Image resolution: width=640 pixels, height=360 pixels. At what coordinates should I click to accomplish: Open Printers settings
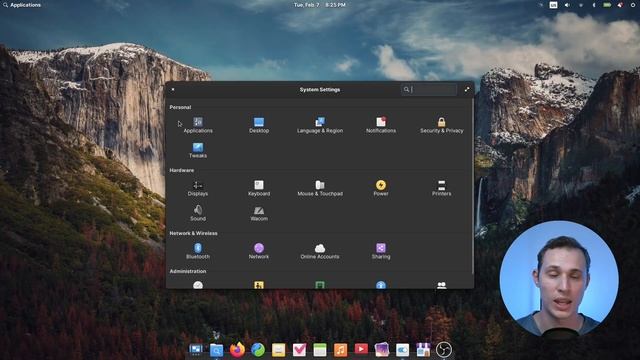[x=442, y=188]
